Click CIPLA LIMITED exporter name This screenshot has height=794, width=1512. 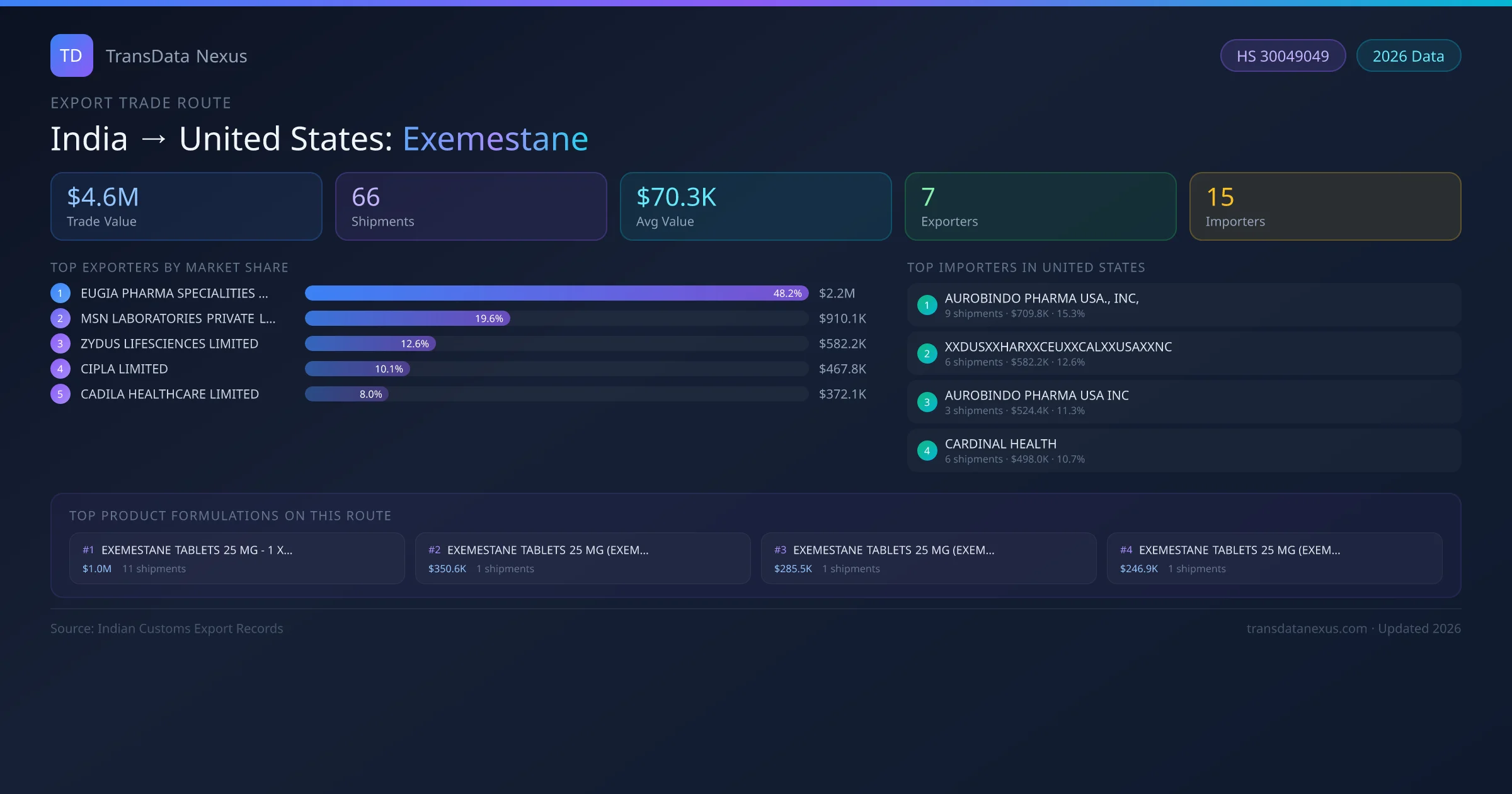click(x=124, y=369)
